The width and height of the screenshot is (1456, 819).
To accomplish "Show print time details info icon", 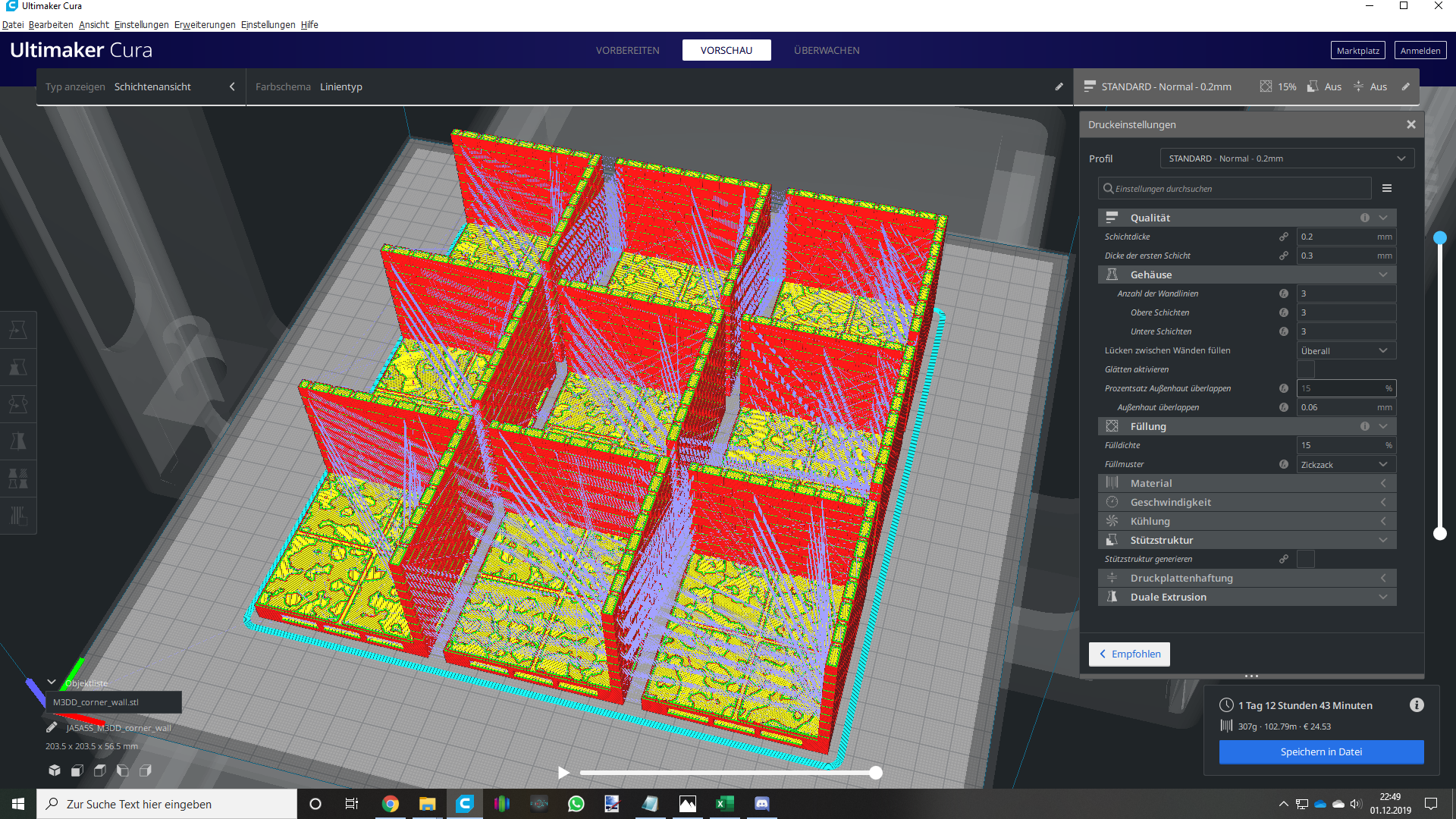I will pos(1417,705).
